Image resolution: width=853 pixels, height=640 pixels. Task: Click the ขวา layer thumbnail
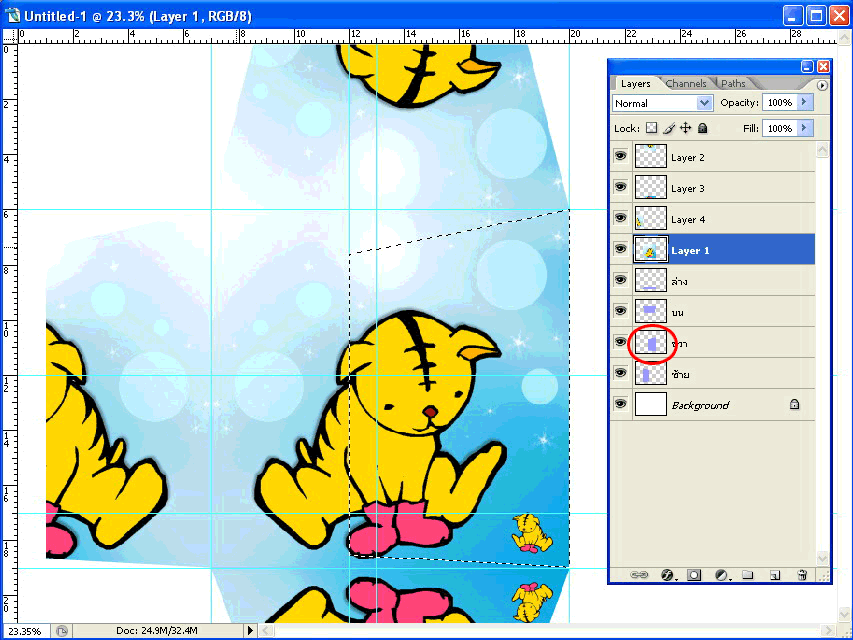tap(651, 342)
